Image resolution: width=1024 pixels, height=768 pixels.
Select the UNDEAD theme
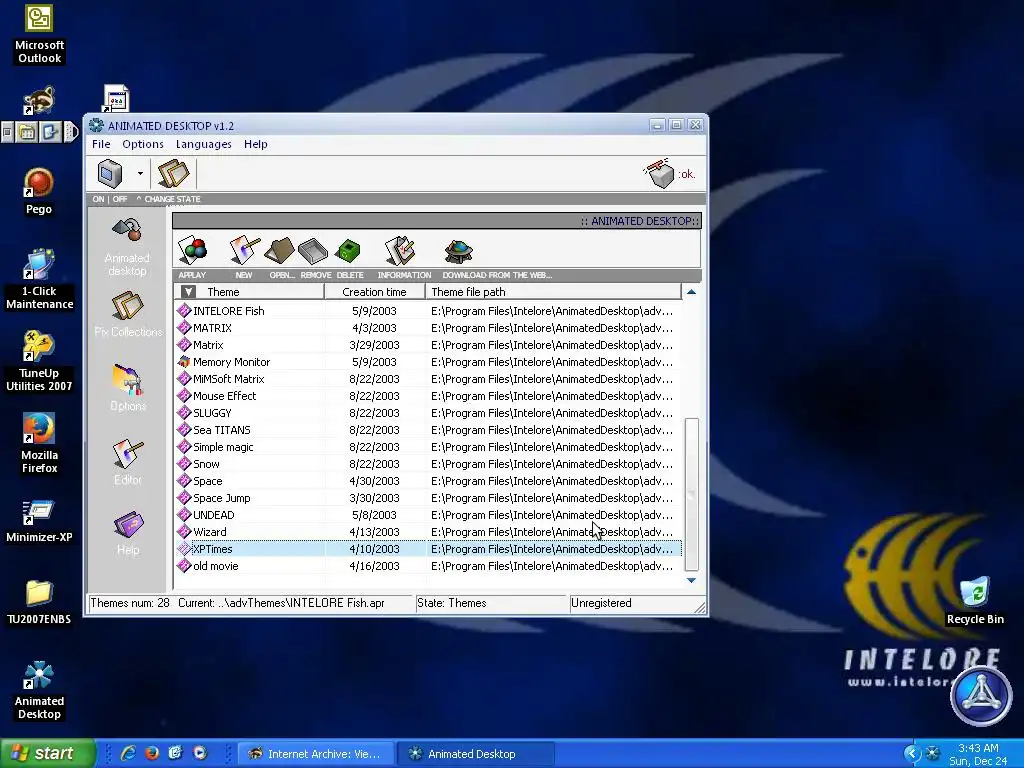pyautogui.click(x=428, y=515)
